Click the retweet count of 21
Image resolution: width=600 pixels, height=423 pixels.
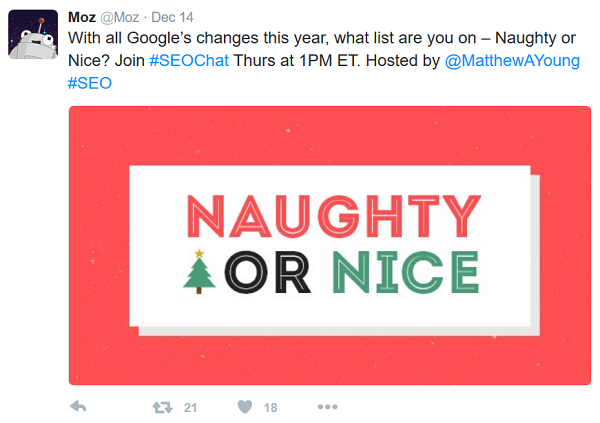point(190,407)
